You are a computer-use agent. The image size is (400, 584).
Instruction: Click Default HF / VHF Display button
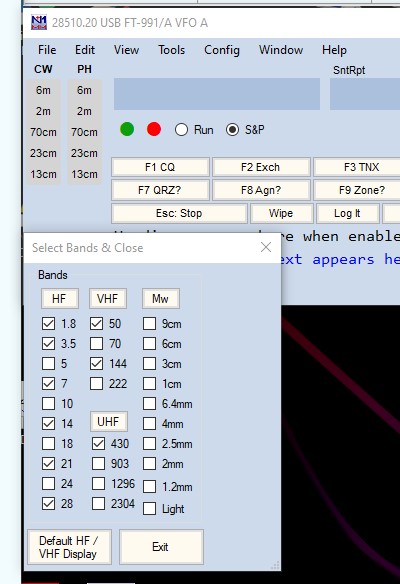69,547
